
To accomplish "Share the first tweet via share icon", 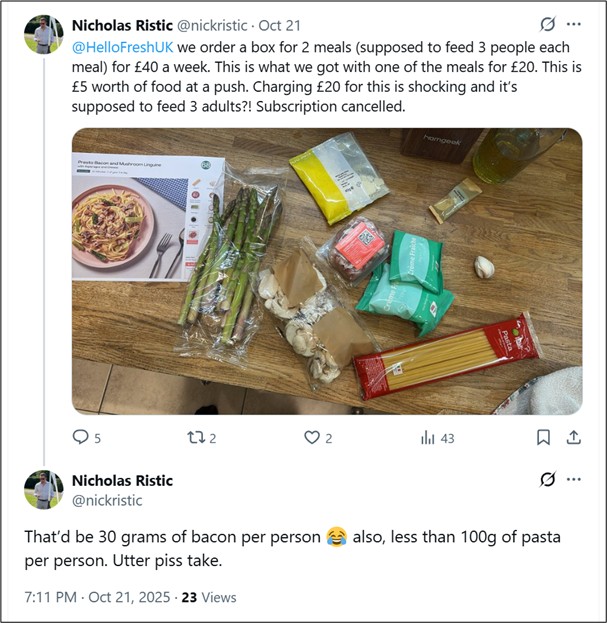I will 574,437.
